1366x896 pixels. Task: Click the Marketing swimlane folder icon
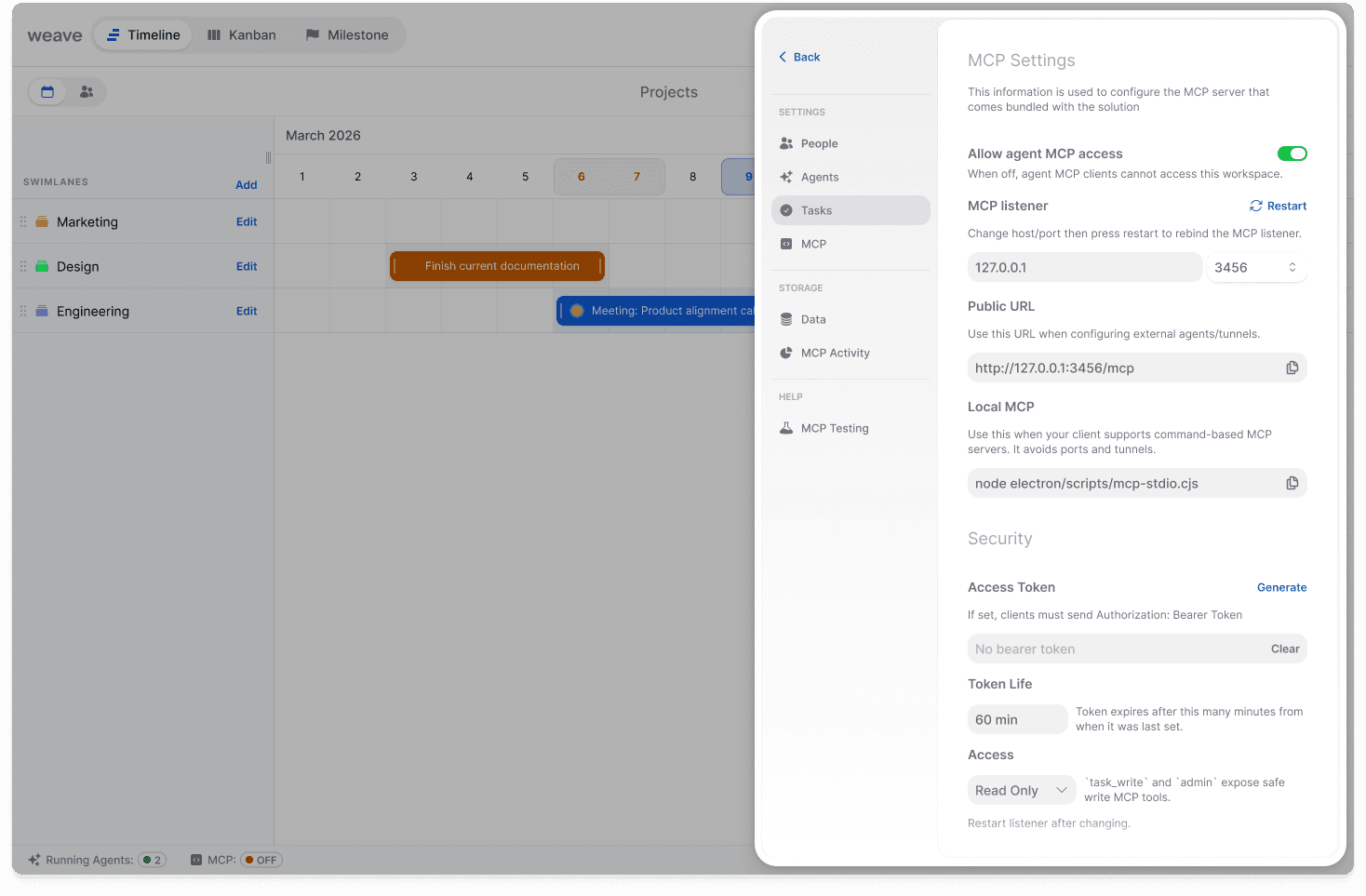click(x=42, y=221)
